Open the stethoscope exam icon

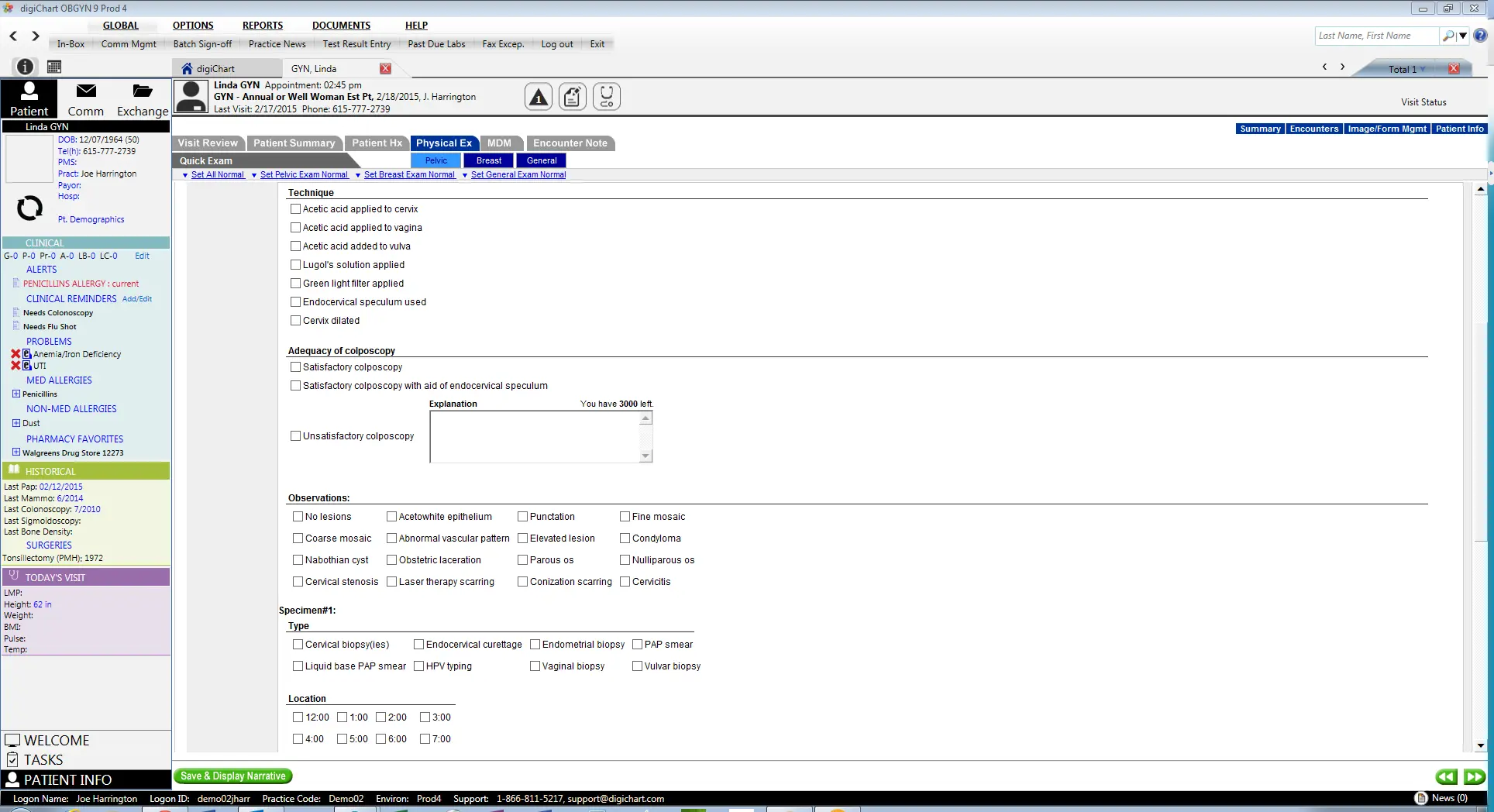(x=607, y=96)
